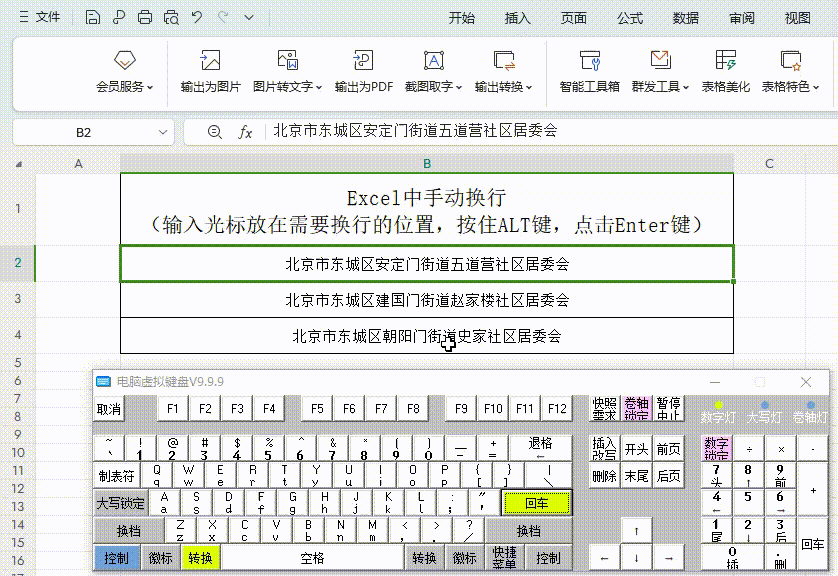
Task: Click the 群发工具 envelope icon
Action: tap(661, 60)
